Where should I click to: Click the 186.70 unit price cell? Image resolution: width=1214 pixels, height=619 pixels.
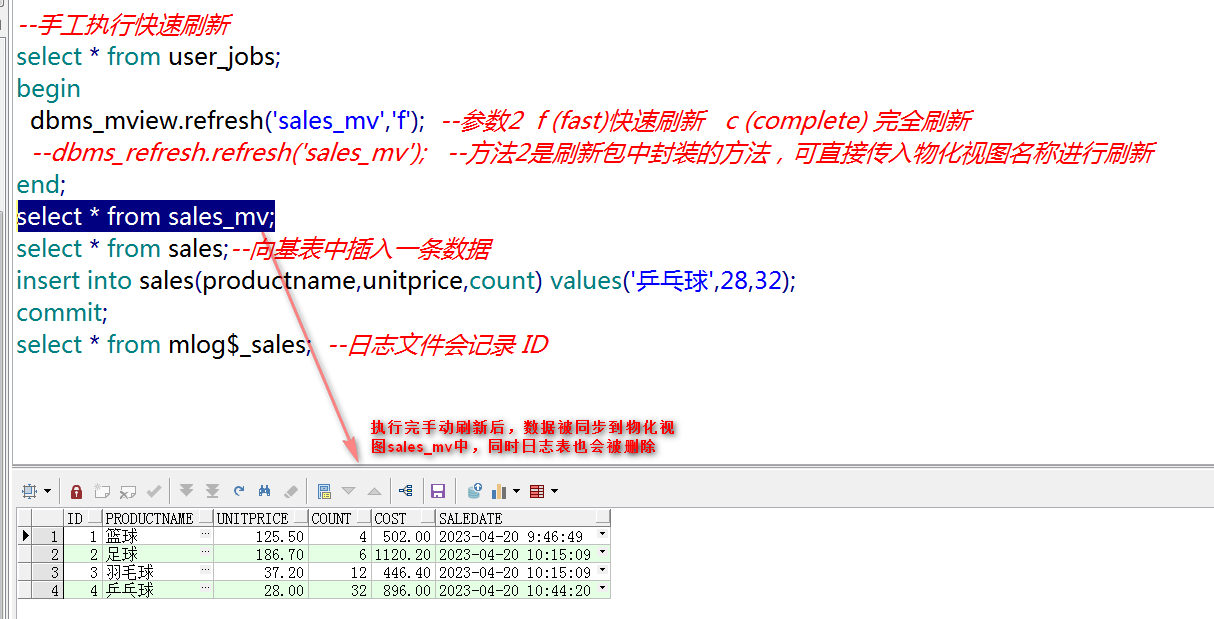[261, 555]
